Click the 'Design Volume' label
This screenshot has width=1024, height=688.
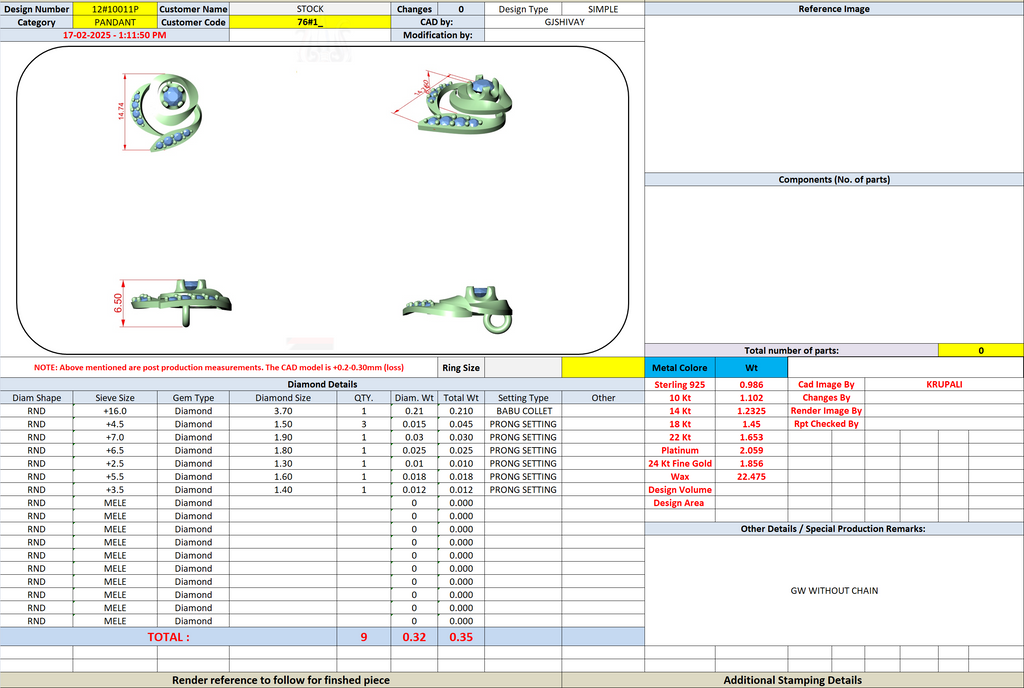click(x=680, y=490)
